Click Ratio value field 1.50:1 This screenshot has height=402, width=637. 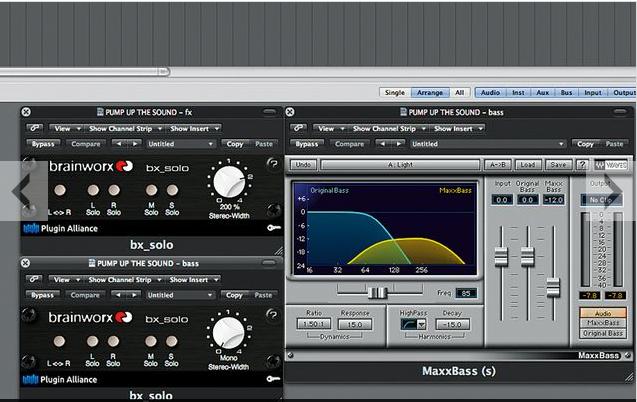pyautogui.click(x=314, y=324)
